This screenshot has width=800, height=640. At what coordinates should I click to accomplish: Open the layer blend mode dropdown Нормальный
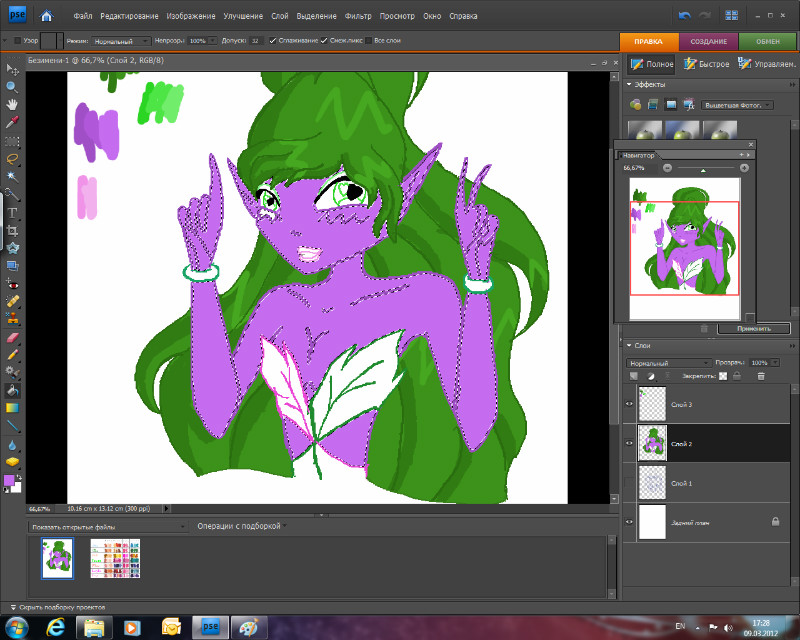pyautogui.click(x=667, y=362)
